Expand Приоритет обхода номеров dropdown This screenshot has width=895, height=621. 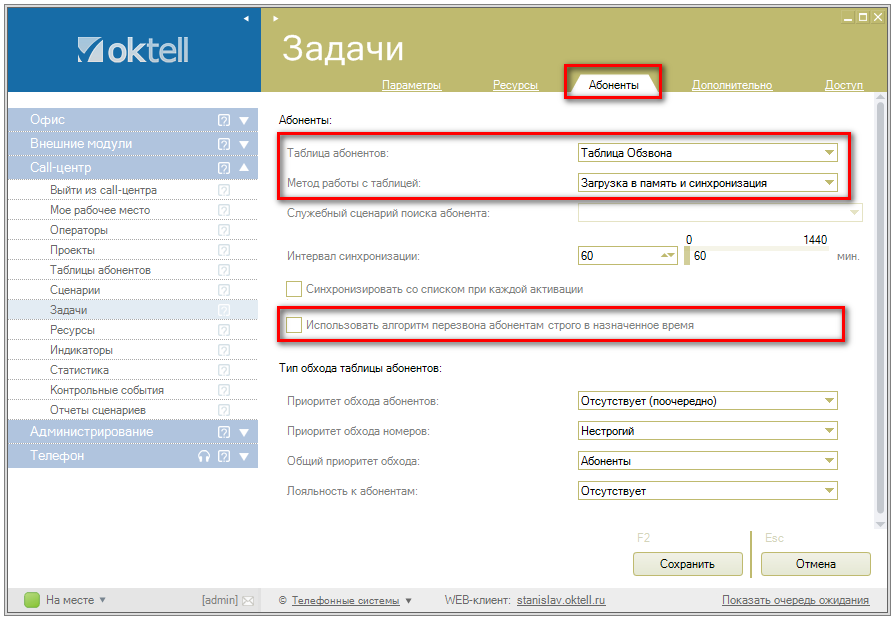point(829,431)
